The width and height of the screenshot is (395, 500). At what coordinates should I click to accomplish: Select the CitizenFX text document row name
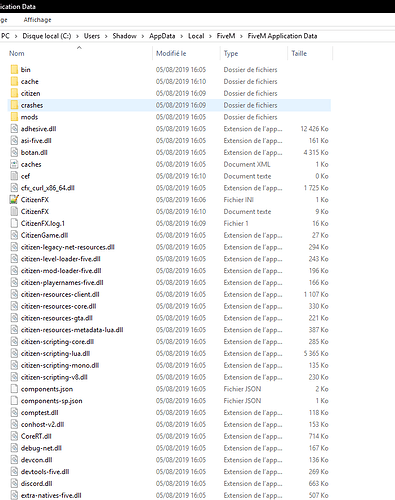(x=35, y=211)
